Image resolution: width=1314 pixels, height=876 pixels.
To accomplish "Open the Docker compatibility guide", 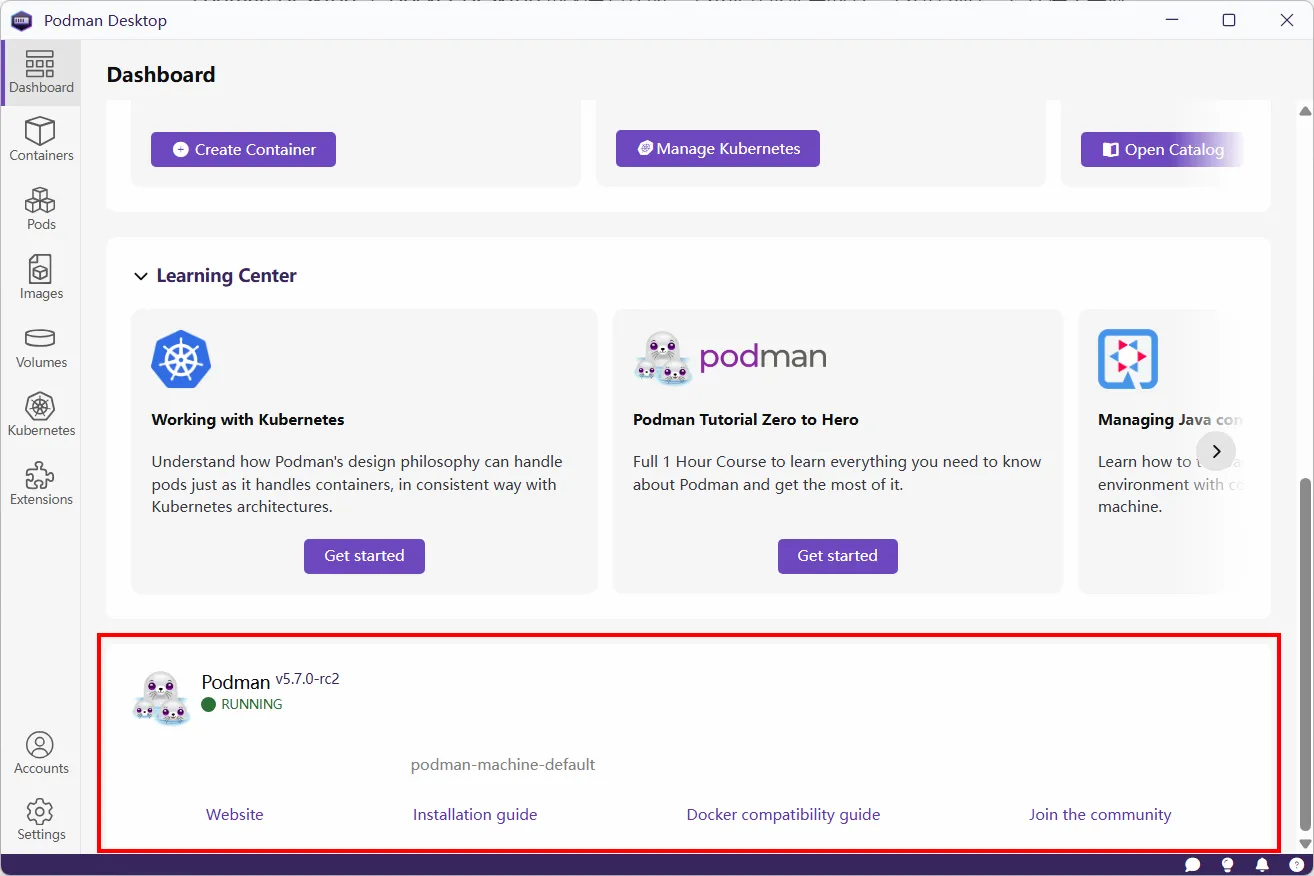I will point(783,814).
